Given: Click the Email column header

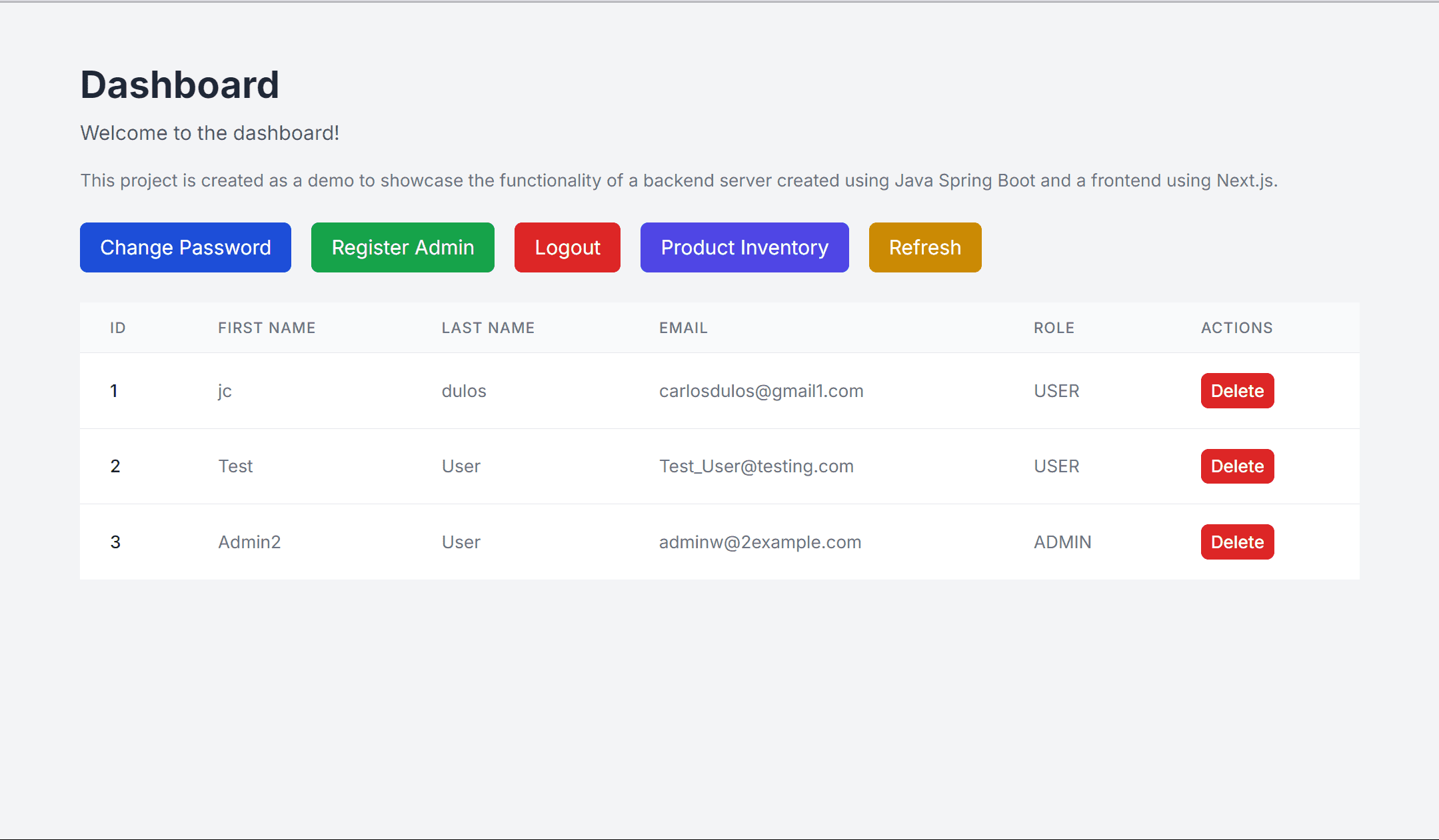Looking at the screenshot, I should click(x=683, y=328).
